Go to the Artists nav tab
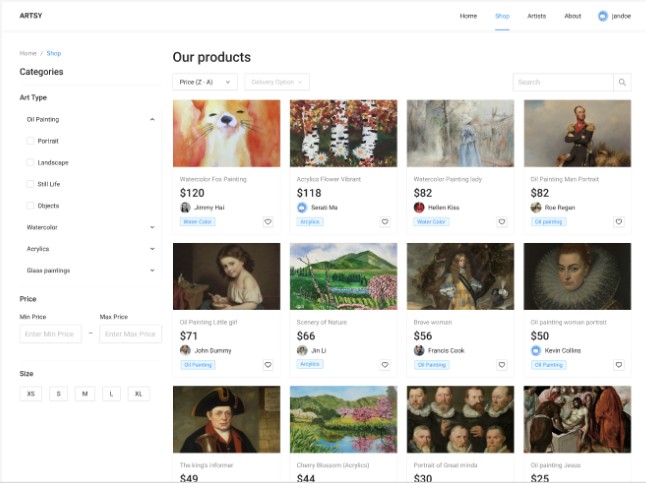This screenshot has width=646, height=483. 537,16
